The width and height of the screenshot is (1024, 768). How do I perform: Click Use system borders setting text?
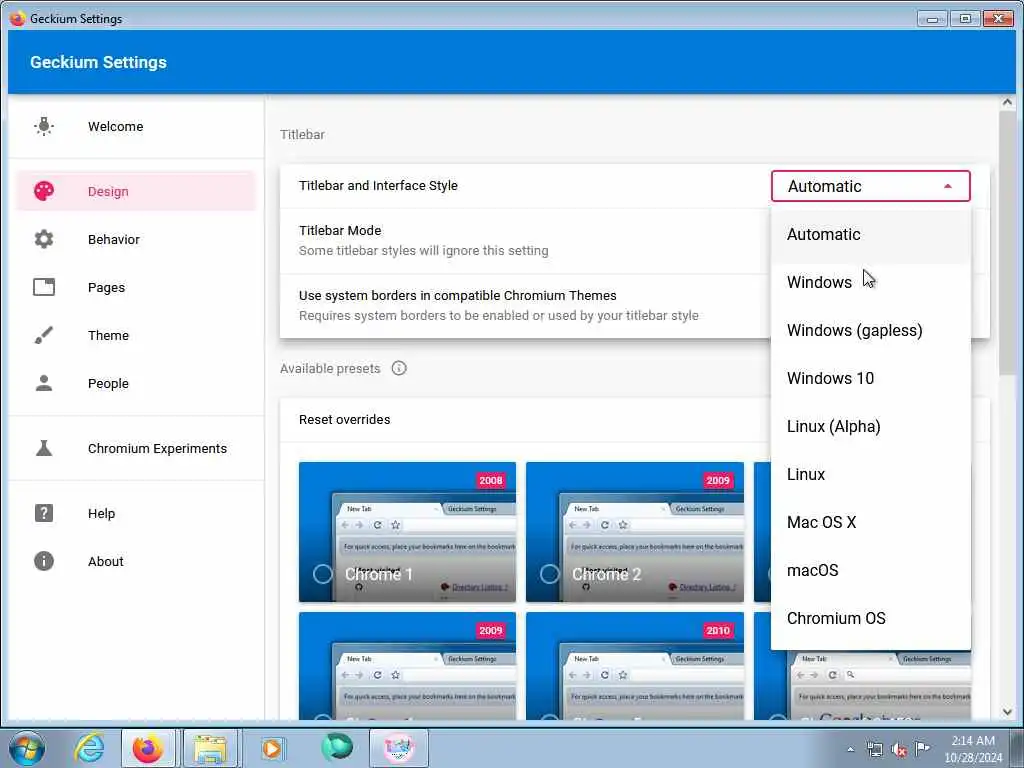click(457, 295)
